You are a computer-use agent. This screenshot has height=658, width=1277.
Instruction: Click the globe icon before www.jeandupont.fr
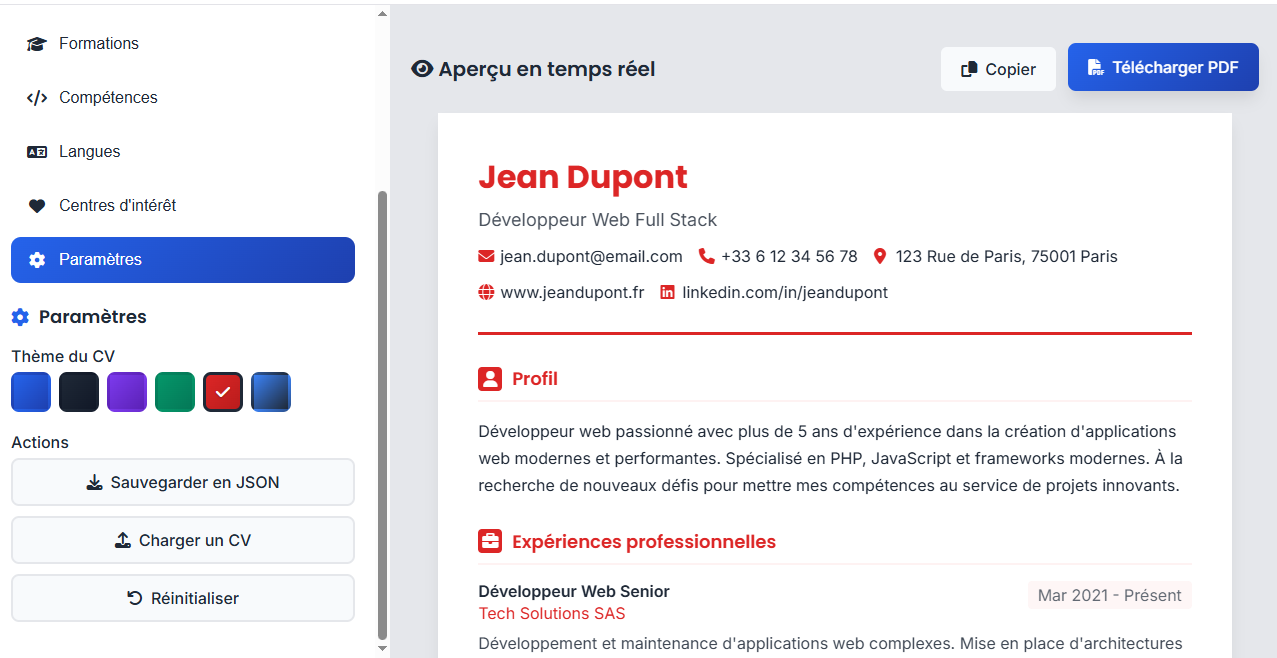pyautogui.click(x=486, y=292)
